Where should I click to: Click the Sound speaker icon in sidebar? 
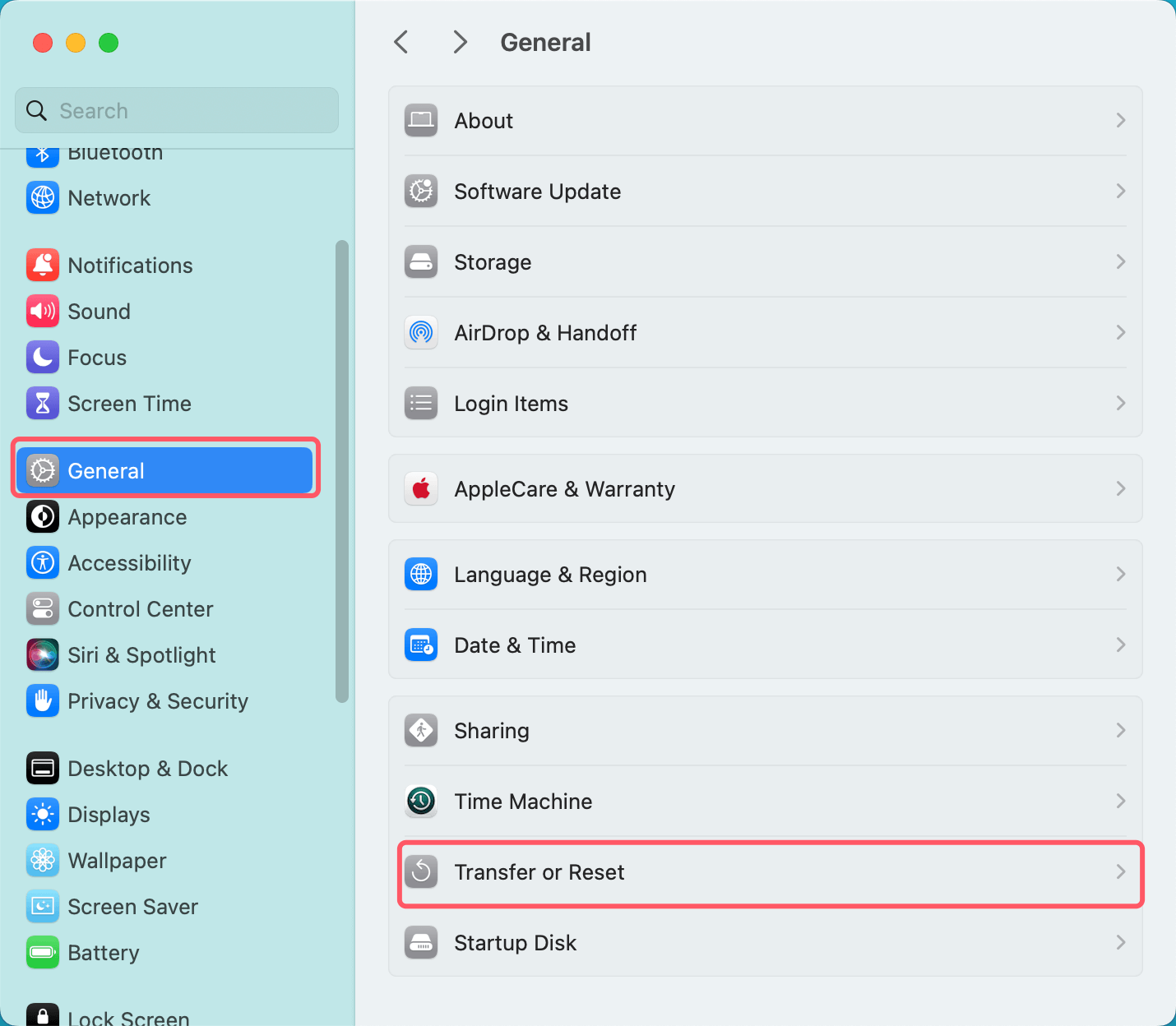[x=42, y=311]
